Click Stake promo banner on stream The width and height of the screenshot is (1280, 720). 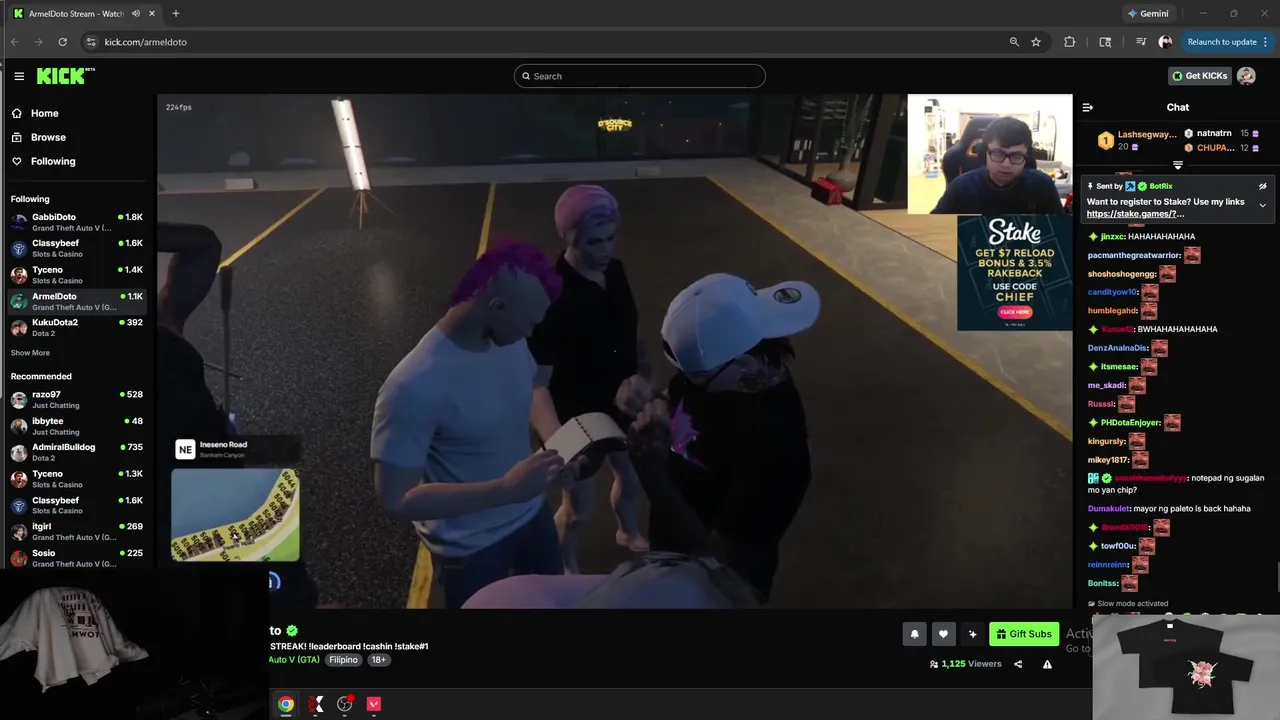(1014, 272)
